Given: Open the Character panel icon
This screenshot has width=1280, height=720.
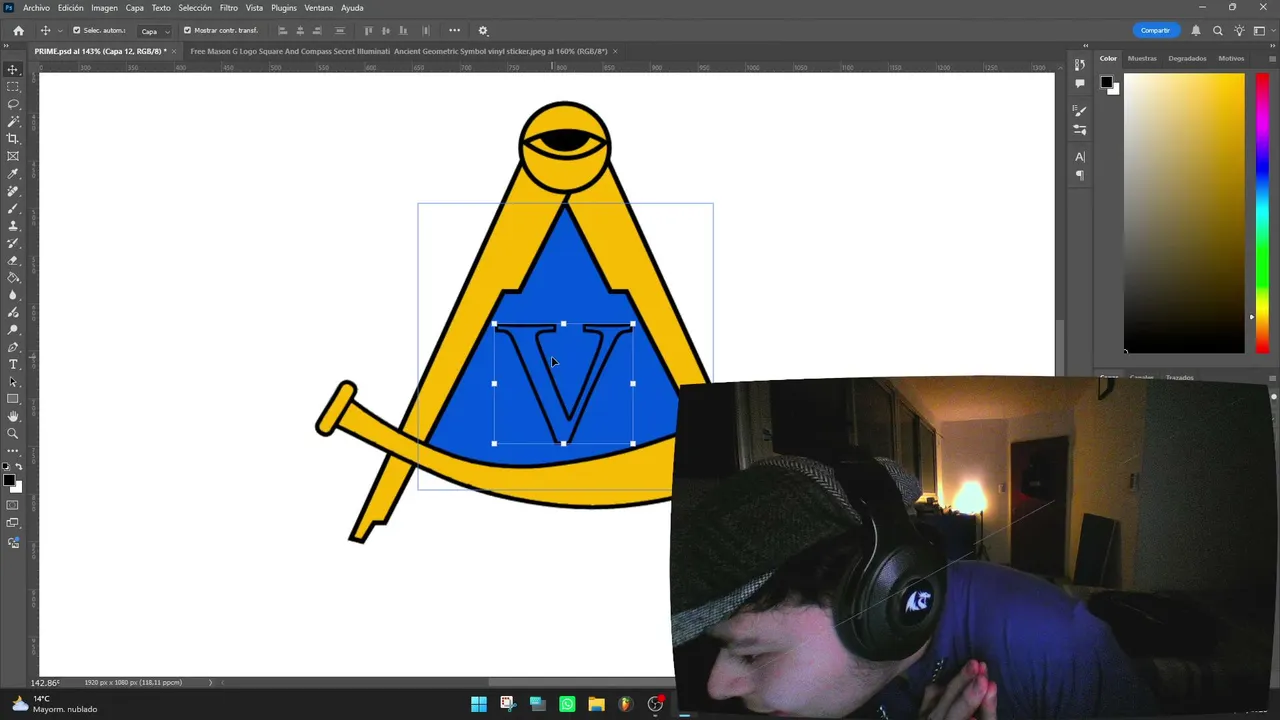Looking at the screenshot, I should pyautogui.click(x=1080, y=157).
